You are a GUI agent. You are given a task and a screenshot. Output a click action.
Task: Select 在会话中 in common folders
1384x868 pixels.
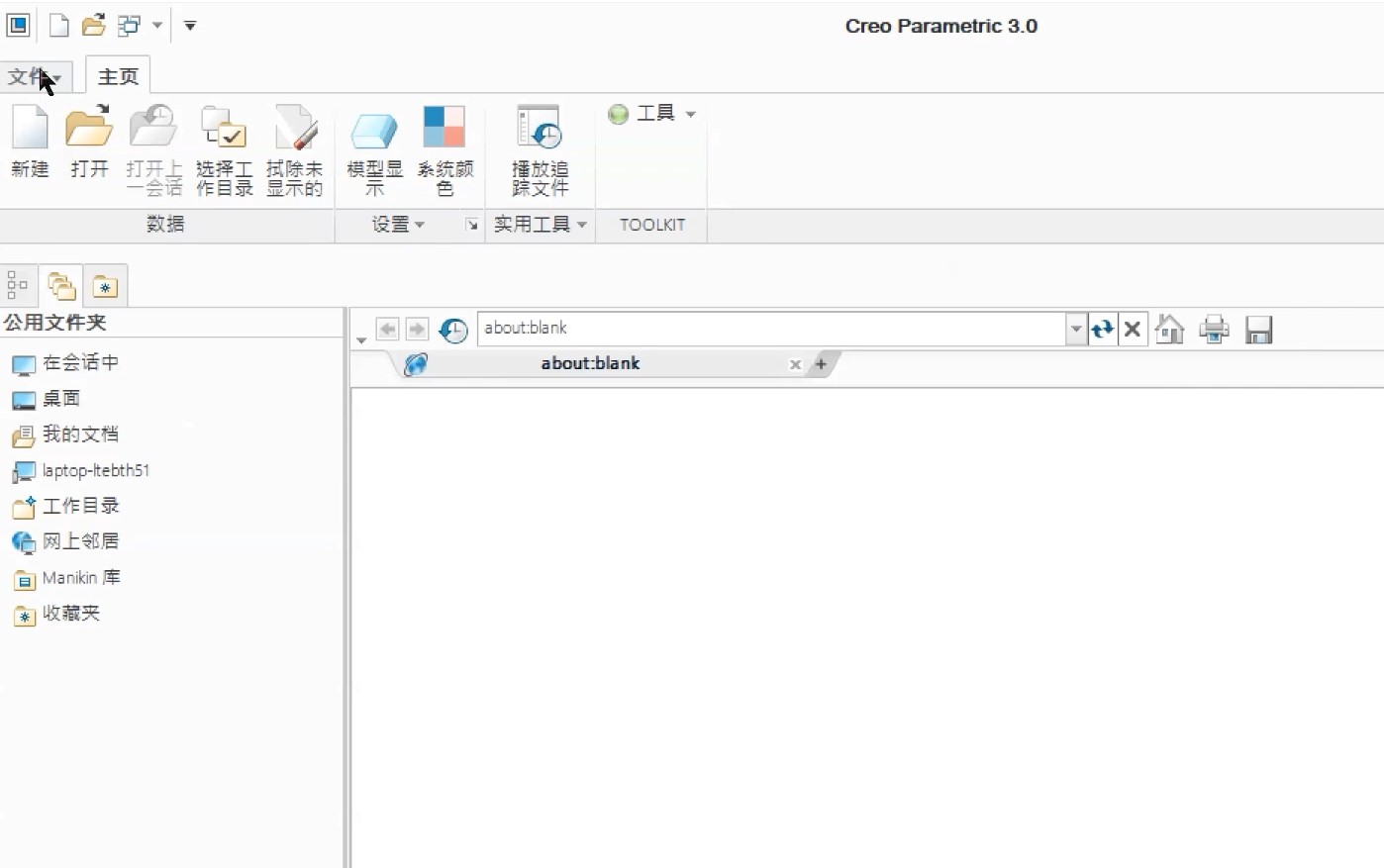66,363
